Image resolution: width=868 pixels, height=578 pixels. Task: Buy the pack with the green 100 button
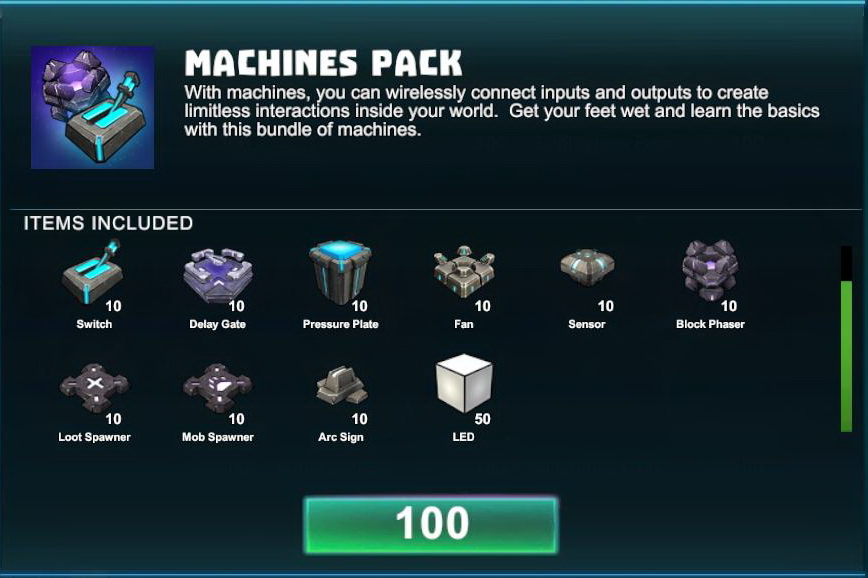[431, 525]
